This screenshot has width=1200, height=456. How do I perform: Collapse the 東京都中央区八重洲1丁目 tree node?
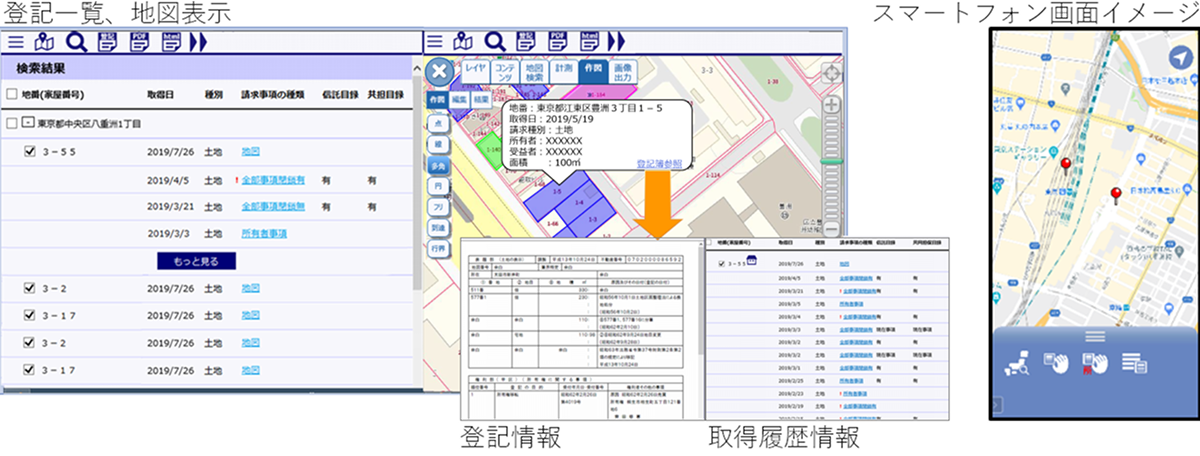(27, 124)
